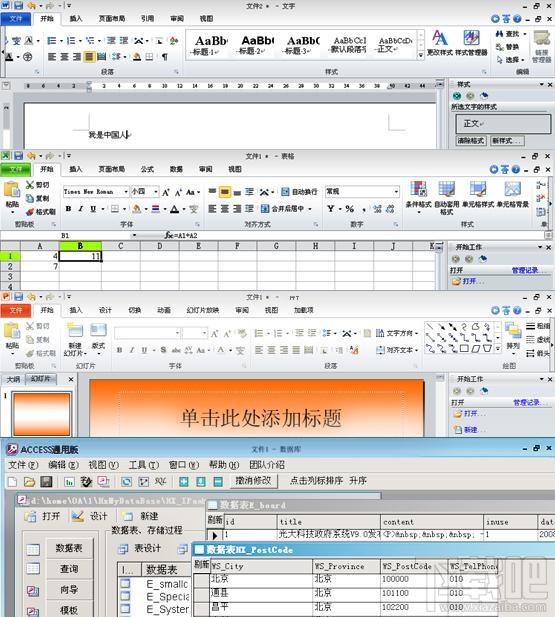The height and width of the screenshot is (617, 555).
Task: Select slide 1 thumbnail in presentation
Action: tap(42, 414)
